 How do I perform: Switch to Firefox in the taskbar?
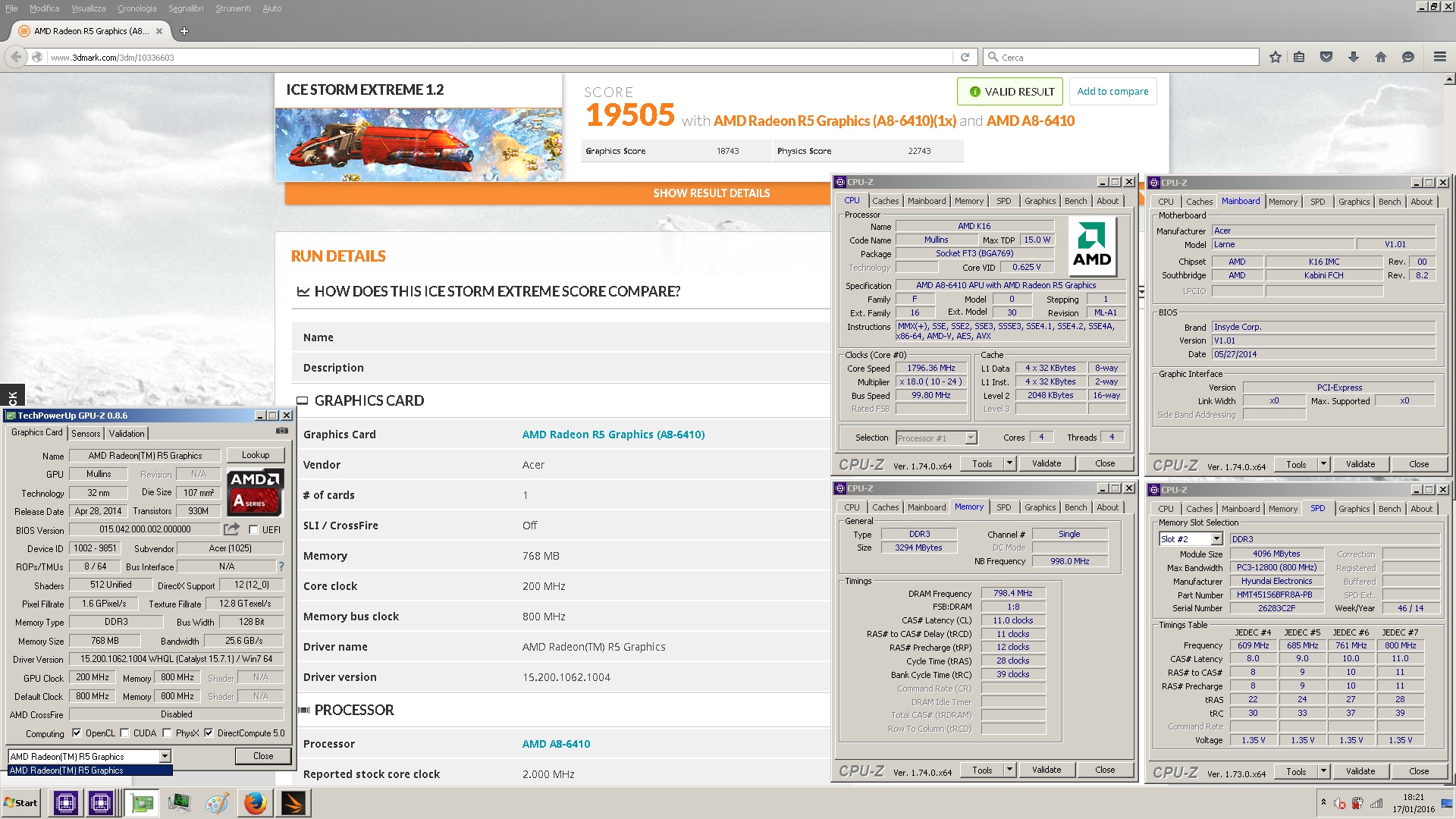256,802
